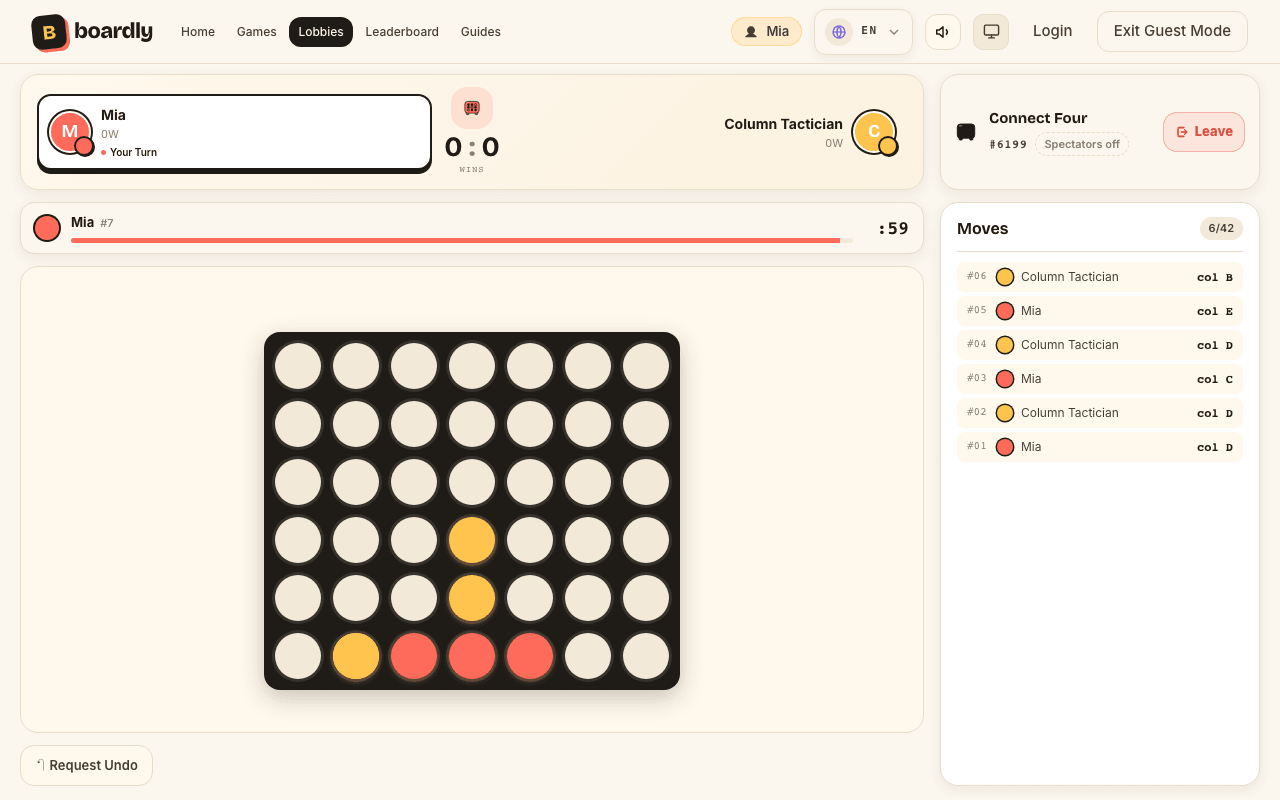This screenshot has height=800, width=1280.
Task: Select move #04 Column Tactician col D
Action: coord(1100,345)
